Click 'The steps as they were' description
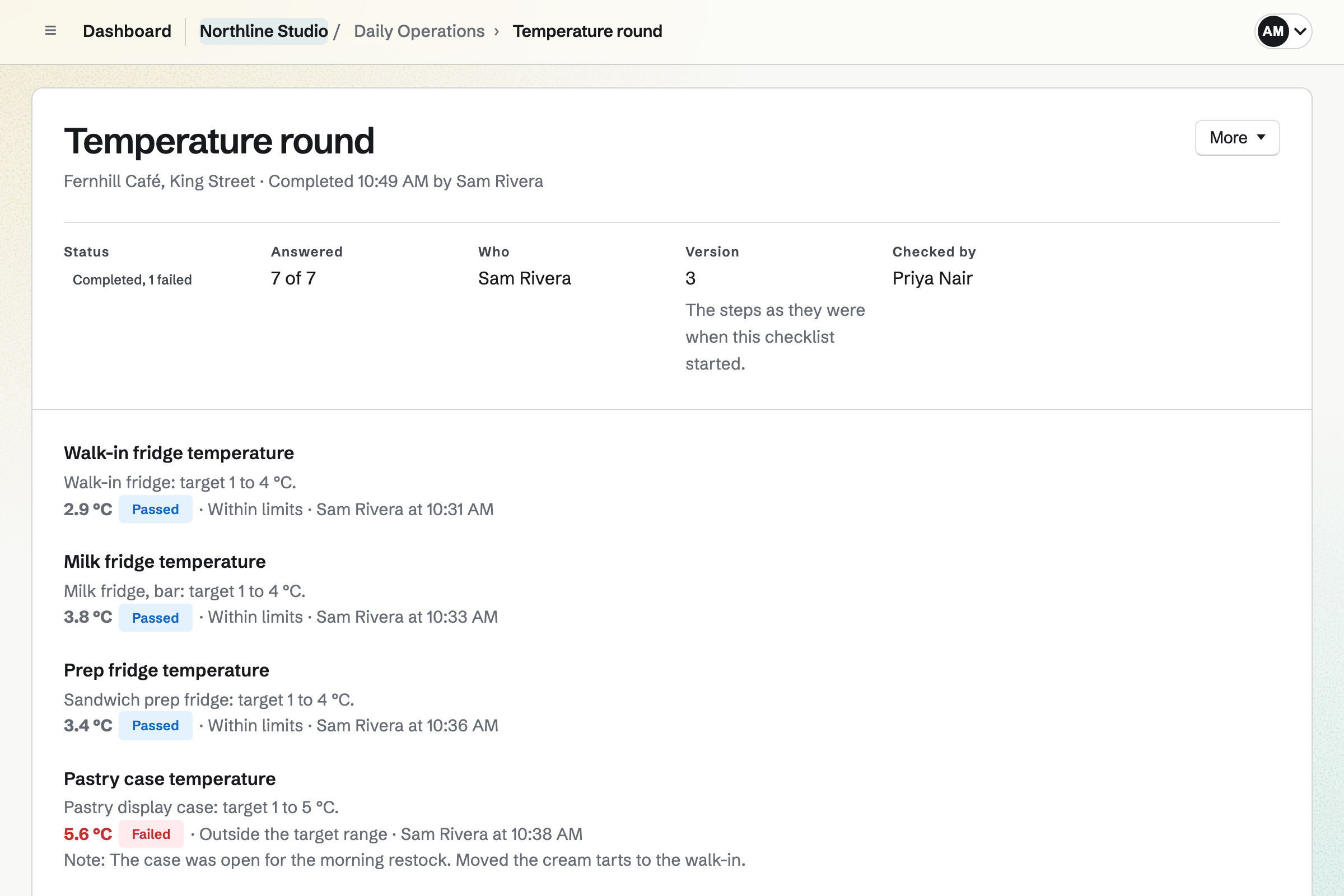 [x=775, y=337]
